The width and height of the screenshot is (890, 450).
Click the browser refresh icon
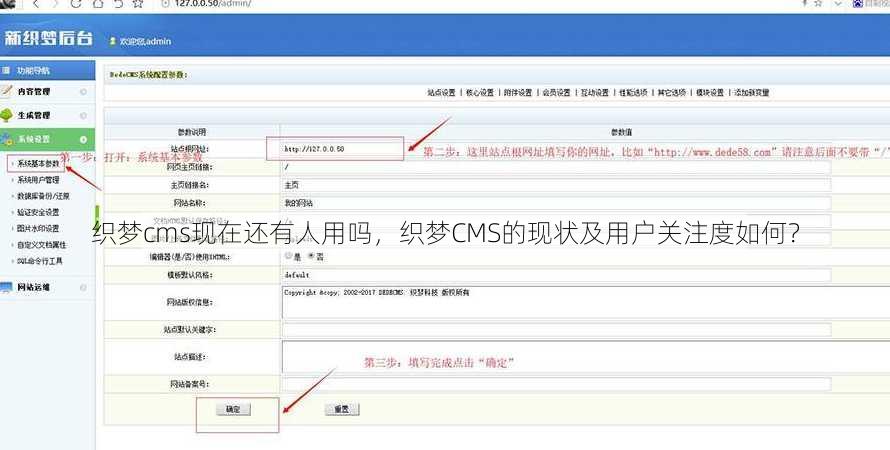(75, 3)
